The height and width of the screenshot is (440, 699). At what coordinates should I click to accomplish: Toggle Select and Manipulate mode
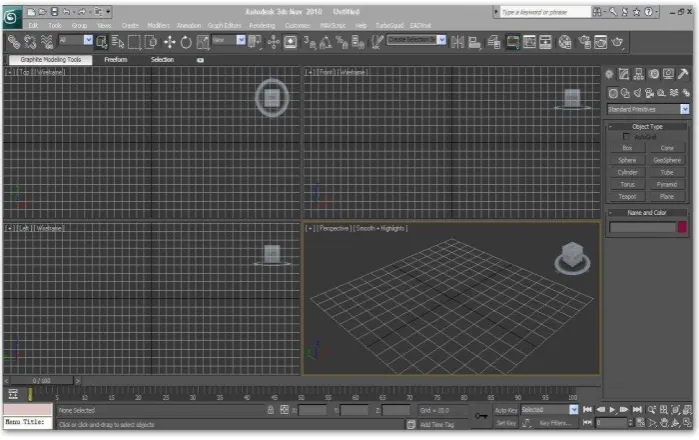click(x=273, y=42)
